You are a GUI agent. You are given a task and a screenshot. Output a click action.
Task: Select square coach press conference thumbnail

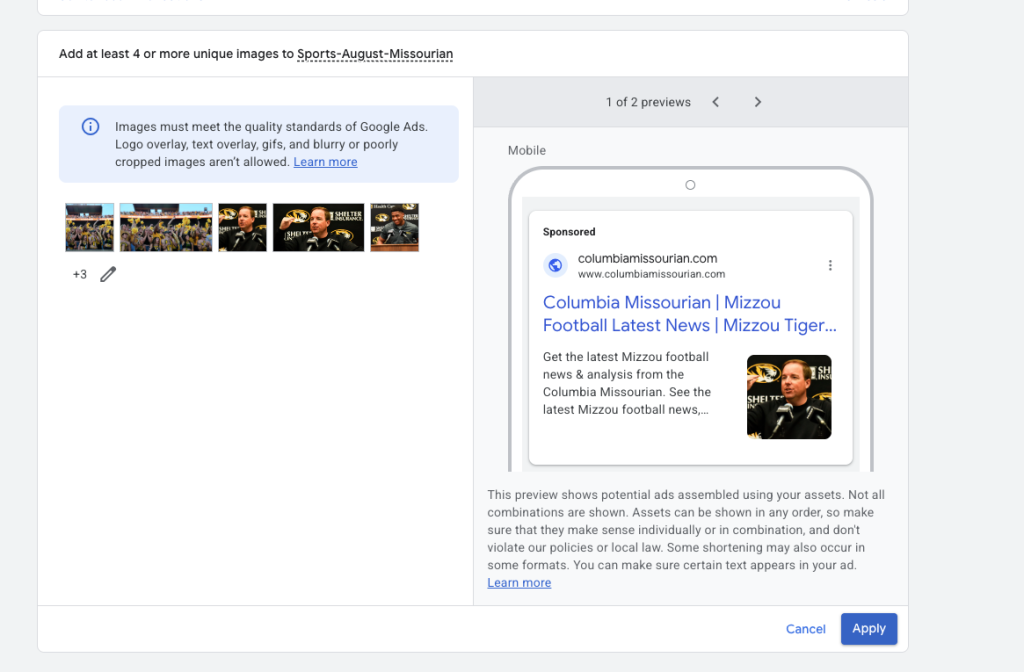click(242, 227)
